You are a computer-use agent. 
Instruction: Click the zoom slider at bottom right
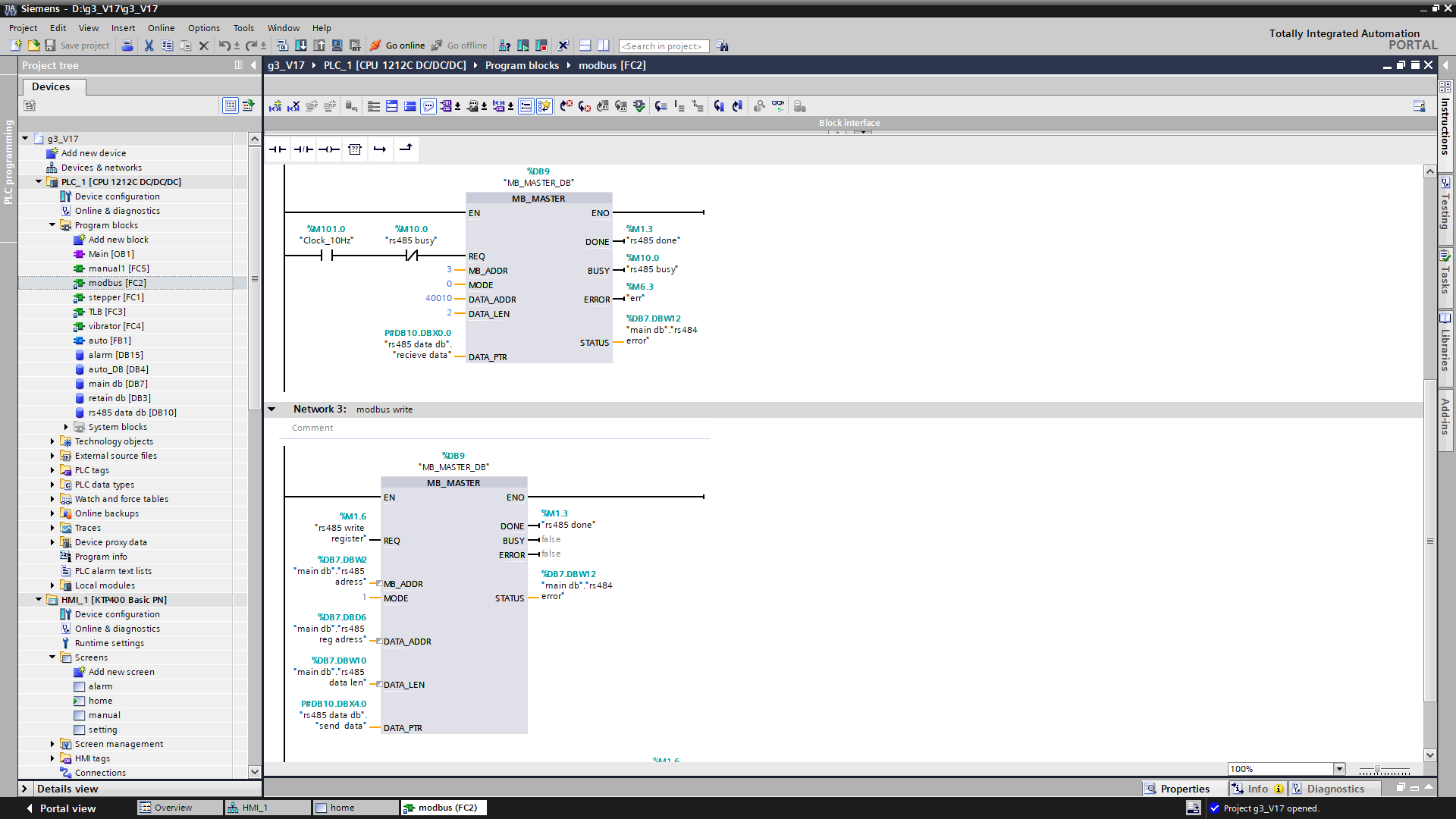click(x=1384, y=770)
